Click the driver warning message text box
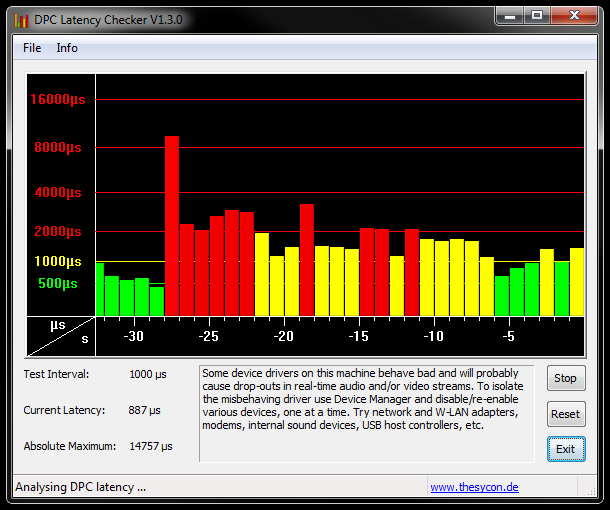The height and width of the screenshot is (510, 610). [x=367, y=414]
